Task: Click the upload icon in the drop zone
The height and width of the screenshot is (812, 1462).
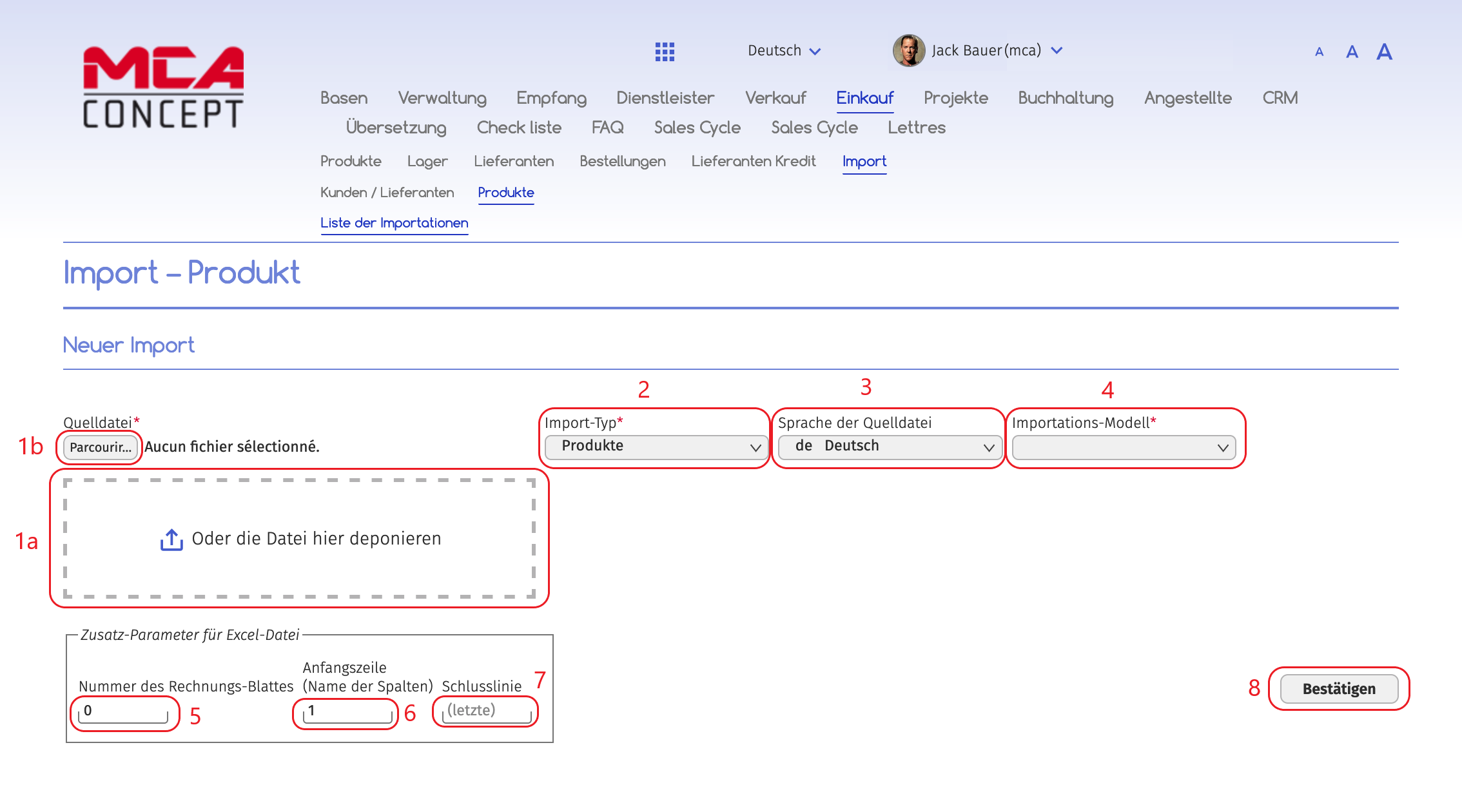Action: [171, 538]
